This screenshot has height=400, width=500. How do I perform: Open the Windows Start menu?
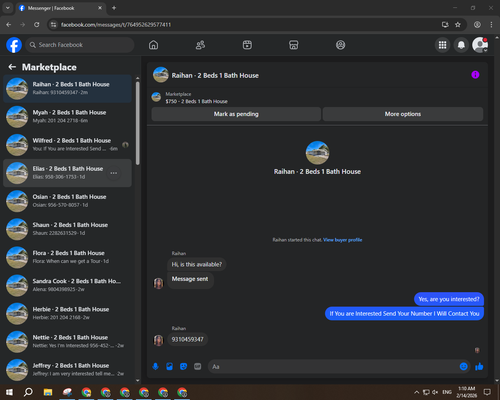tap(9, 392)
